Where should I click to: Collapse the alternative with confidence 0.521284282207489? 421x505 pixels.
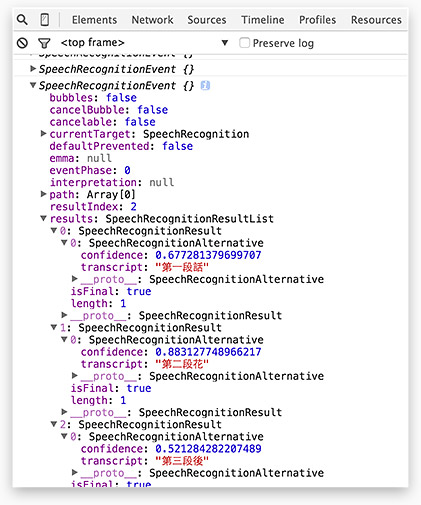tap(64, 436)
